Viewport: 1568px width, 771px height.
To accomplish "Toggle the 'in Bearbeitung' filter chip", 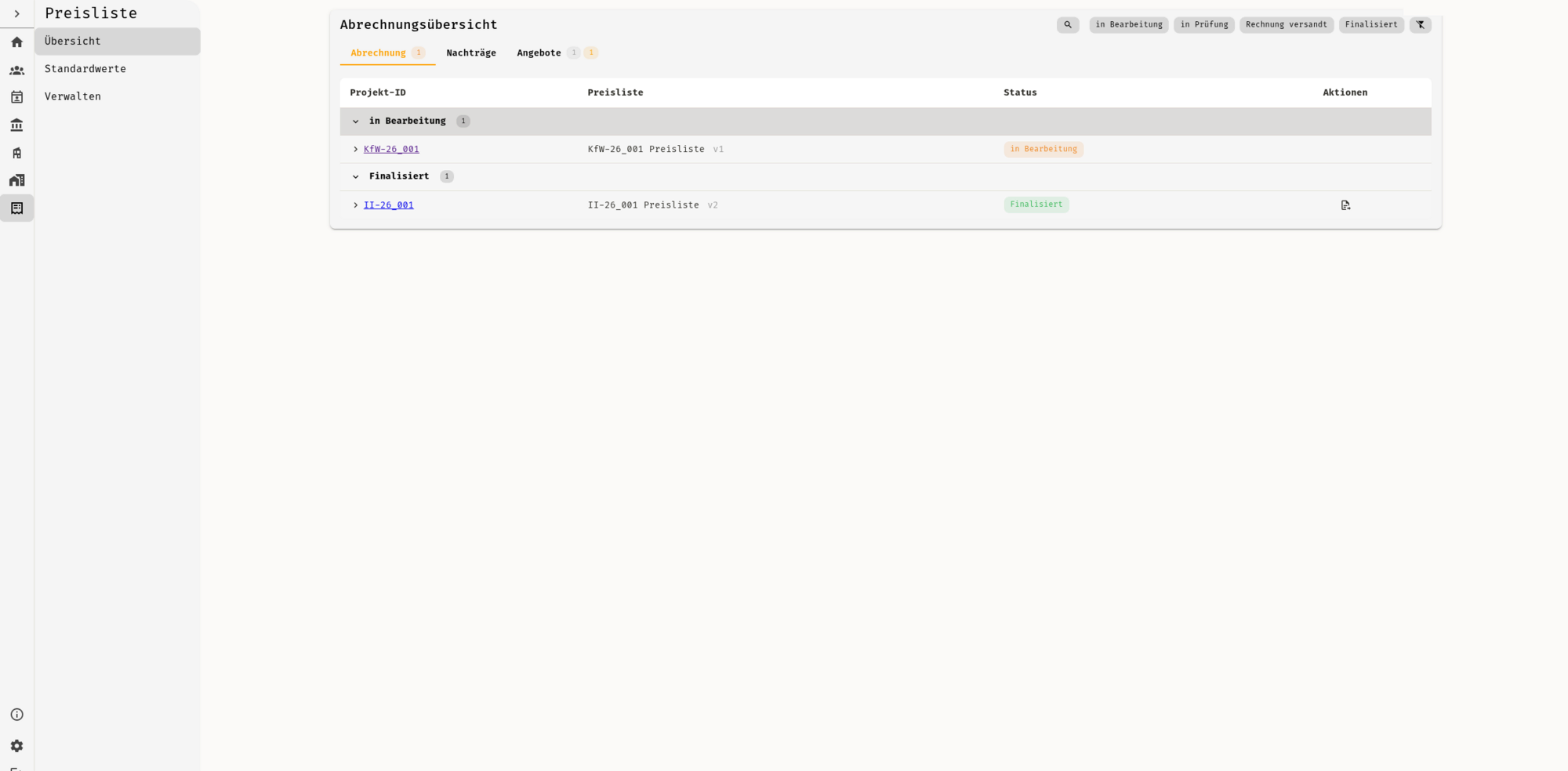I will point(1129,25).
